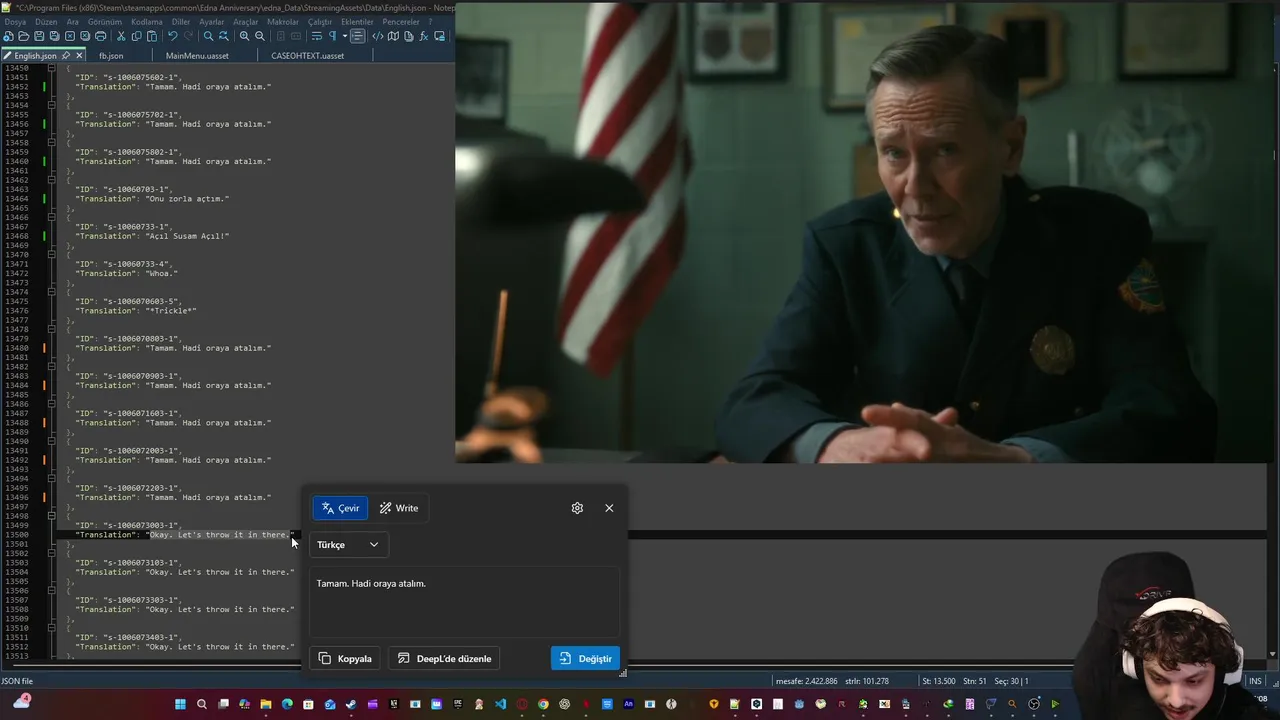Viewport: 1280px width, 720px height.
Task: Click line number 13504 in margin
Action: click(x=16, y=572)
